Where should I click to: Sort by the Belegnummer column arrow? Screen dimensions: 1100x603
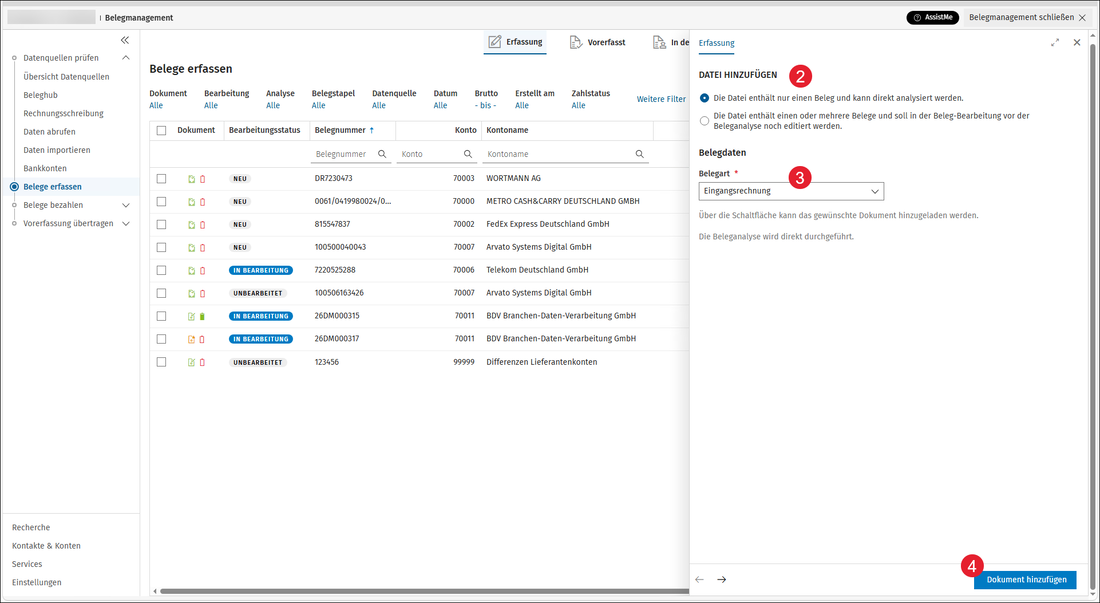click(x=372, y=130)
